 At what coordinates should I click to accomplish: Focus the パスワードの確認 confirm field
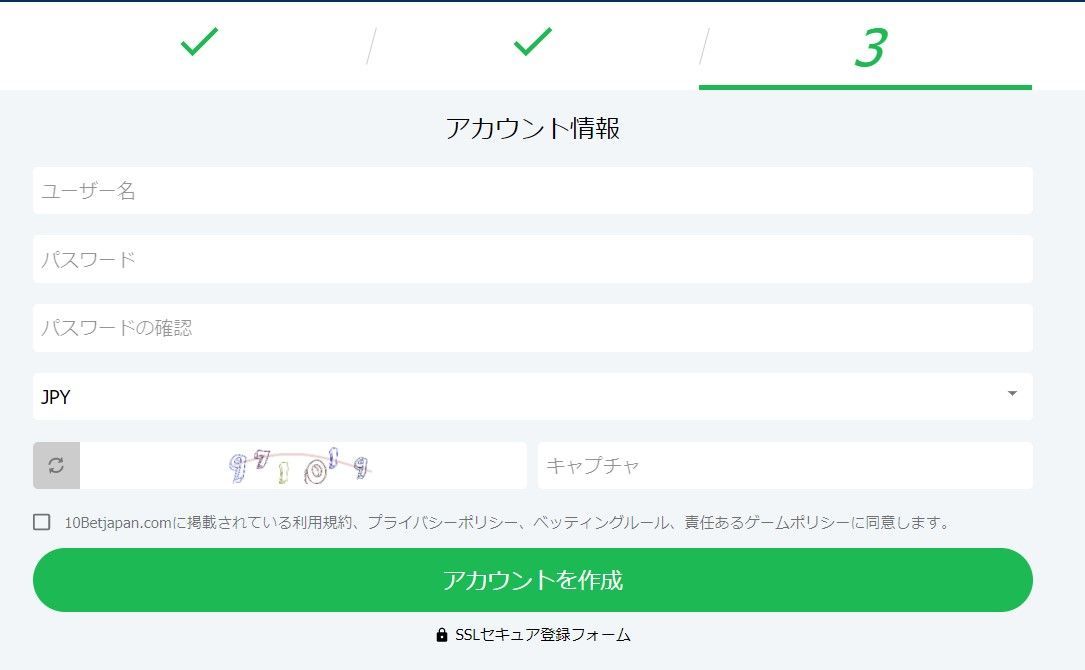coord(533,327)
